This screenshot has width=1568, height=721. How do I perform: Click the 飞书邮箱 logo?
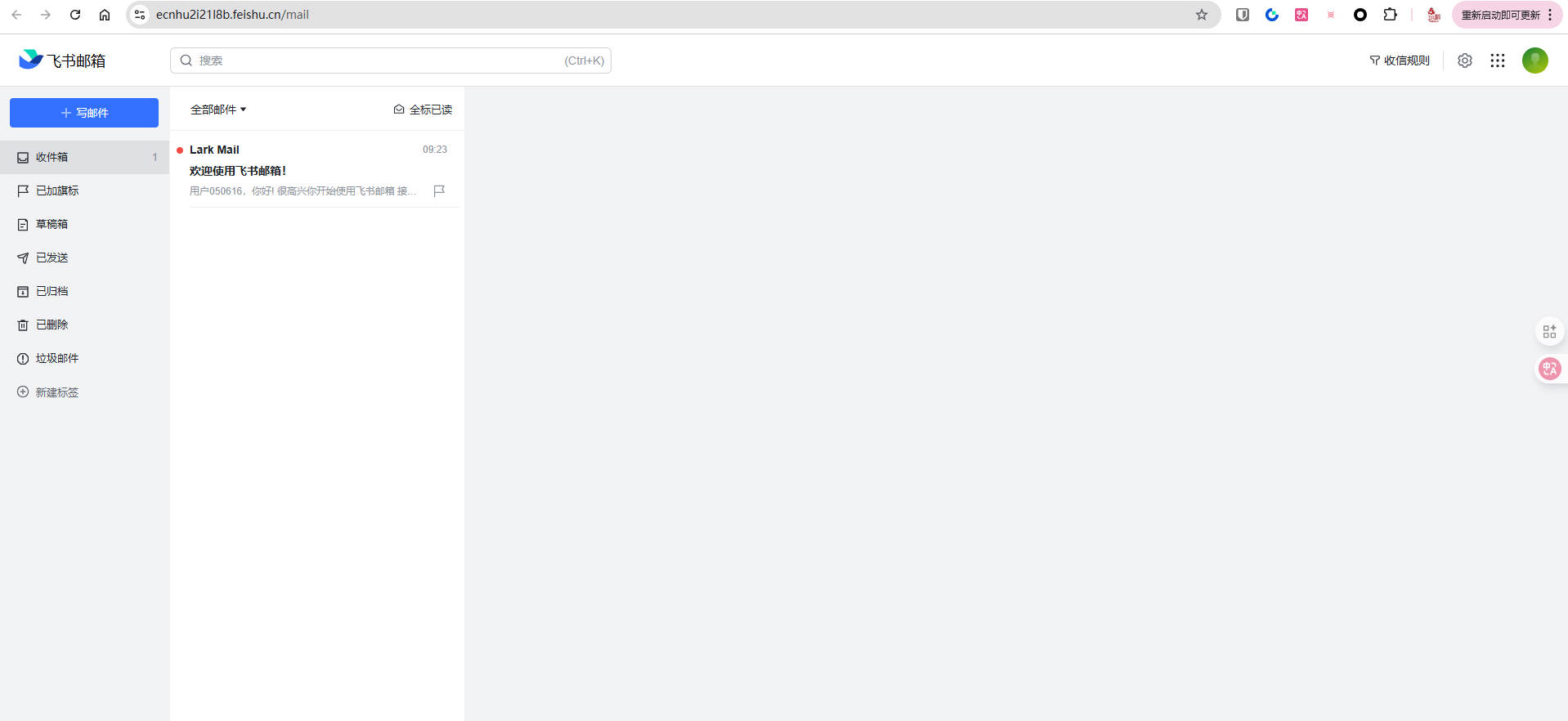pyautogui.click(x=62, y=60)
